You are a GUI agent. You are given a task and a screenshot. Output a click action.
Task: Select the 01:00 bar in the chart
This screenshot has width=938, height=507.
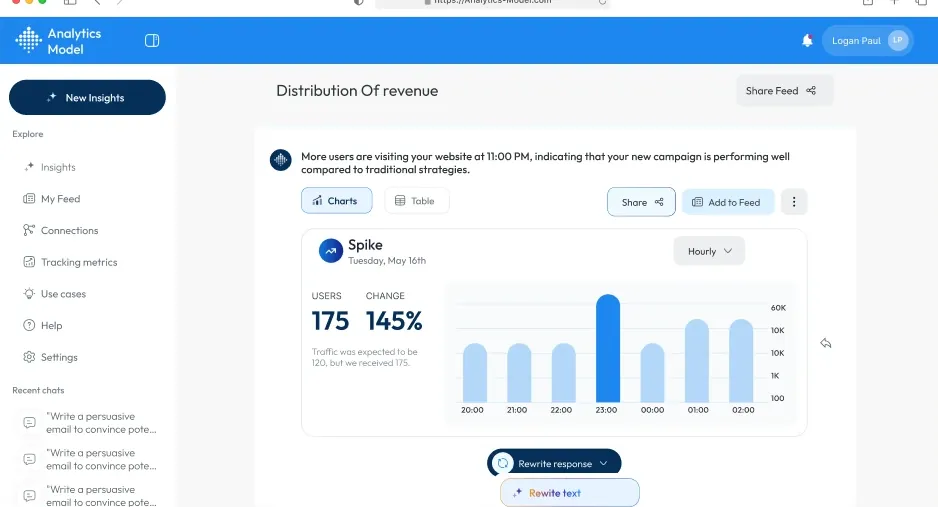tap(697, 361)
